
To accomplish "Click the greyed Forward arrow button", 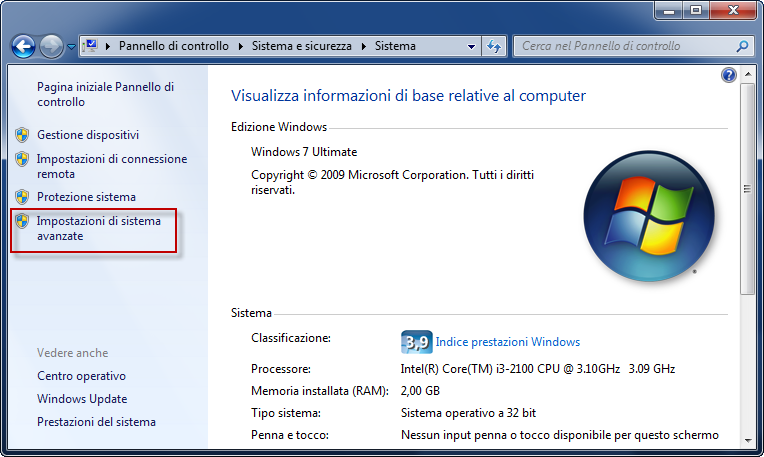I will [x=51, y=47].
